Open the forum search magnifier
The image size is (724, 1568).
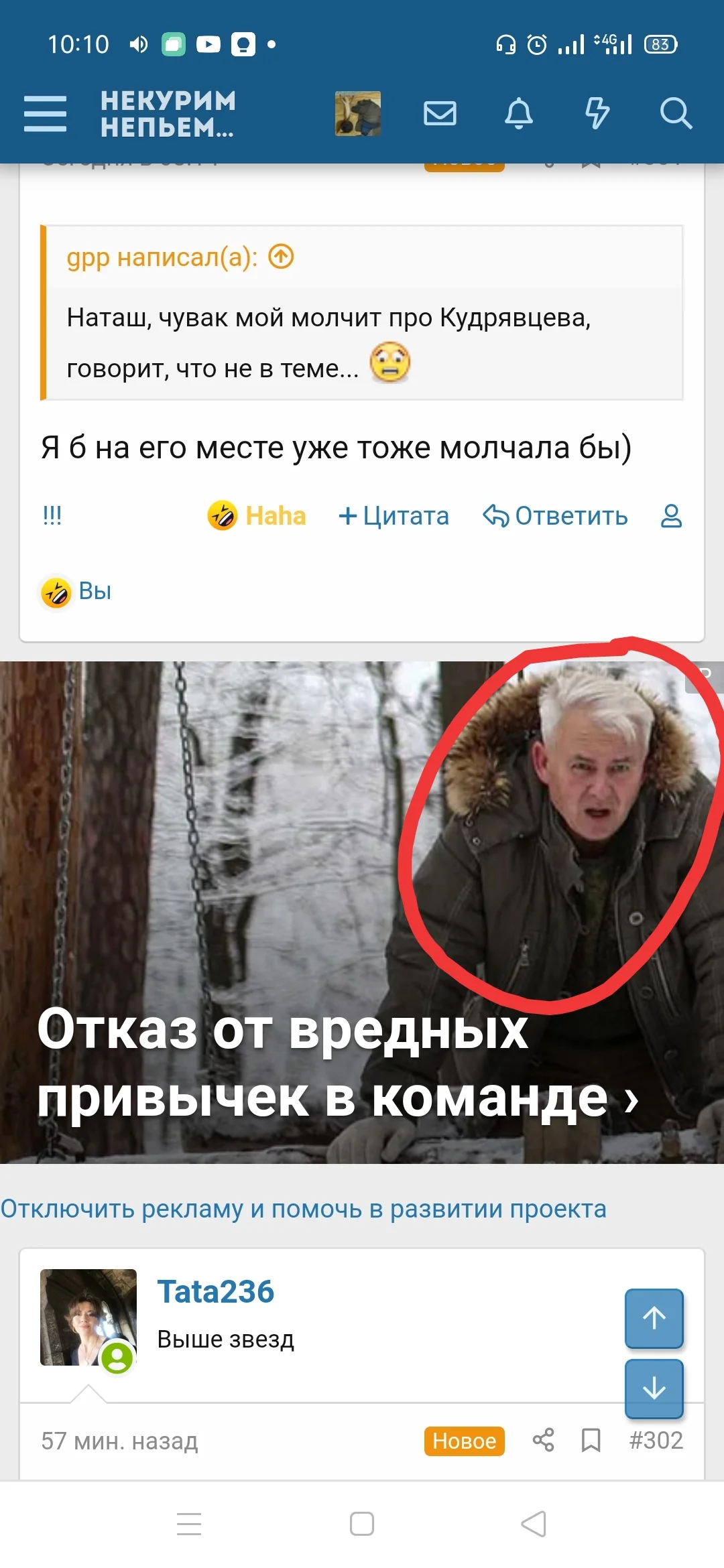tap(676, 113)
